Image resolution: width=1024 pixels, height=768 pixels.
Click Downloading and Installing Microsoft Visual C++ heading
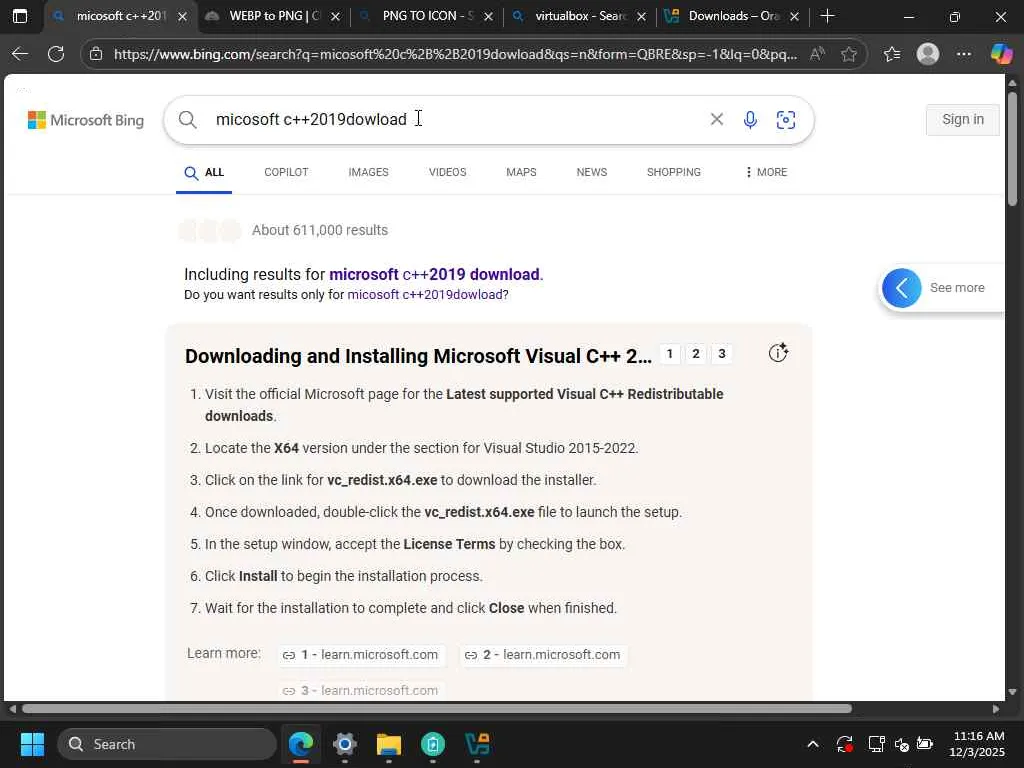pyautogui.click(x=418, y=356)
